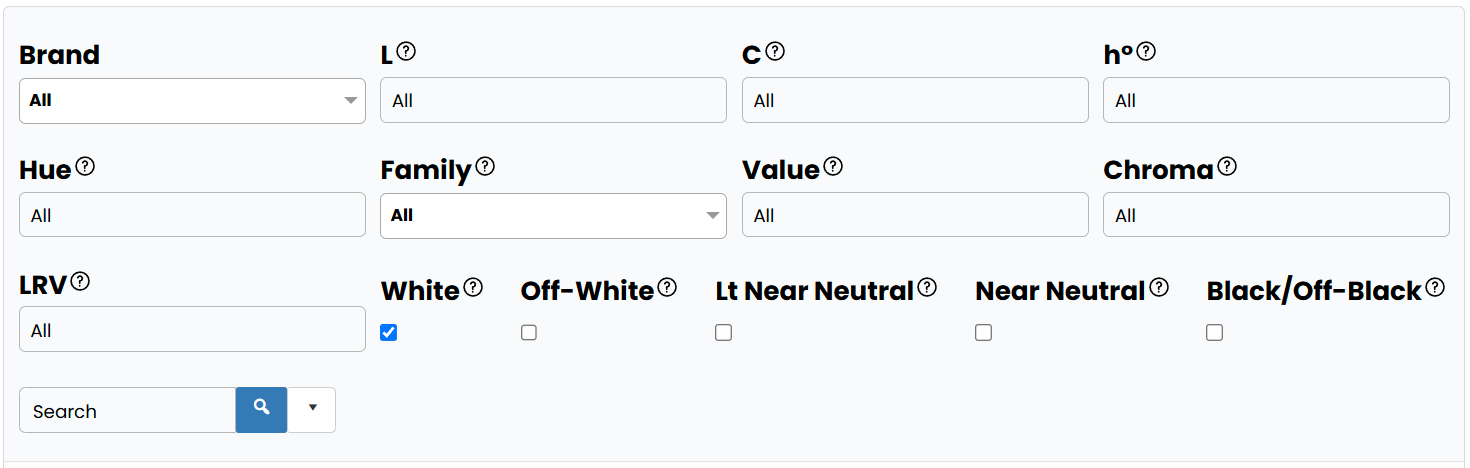Click the help icon next to L
The width and height of the screenshot is (1470, 468).
click(x=406, y=52)
